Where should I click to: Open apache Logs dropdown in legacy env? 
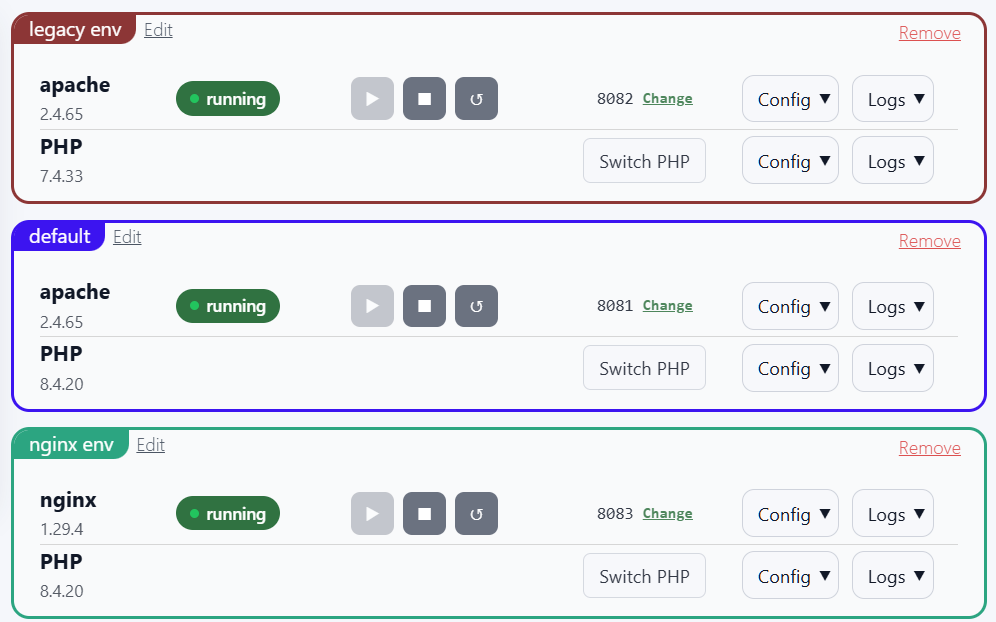pos(892,98)
